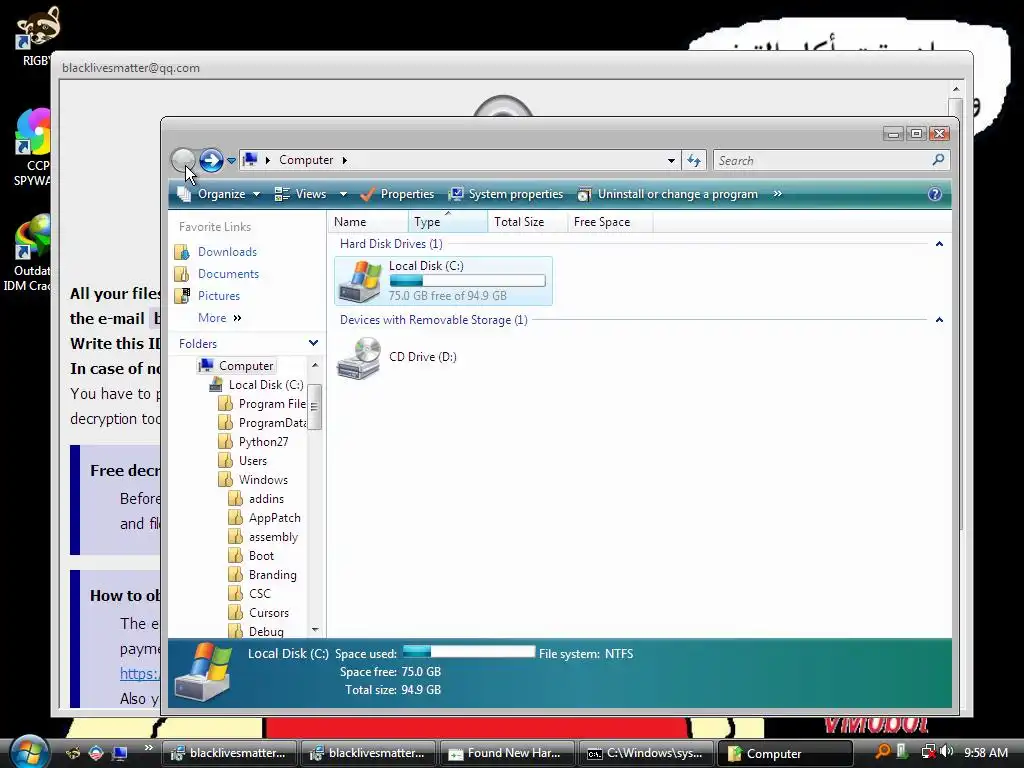
Task: Click Space used bar in details pane
Action: 468,652
